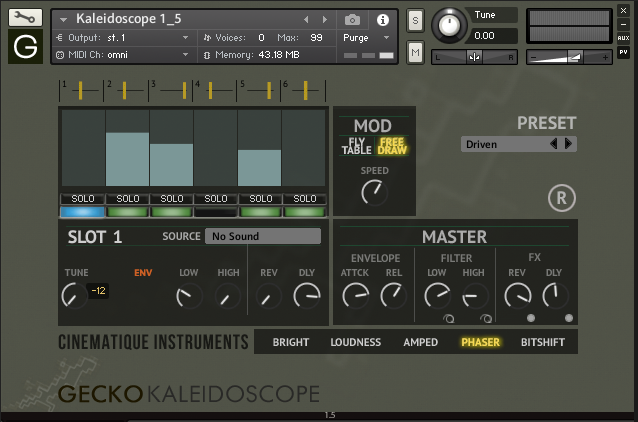Toggle SOLO for slot 1
Viewport: 638px width, 422px height.
(83, 199)
